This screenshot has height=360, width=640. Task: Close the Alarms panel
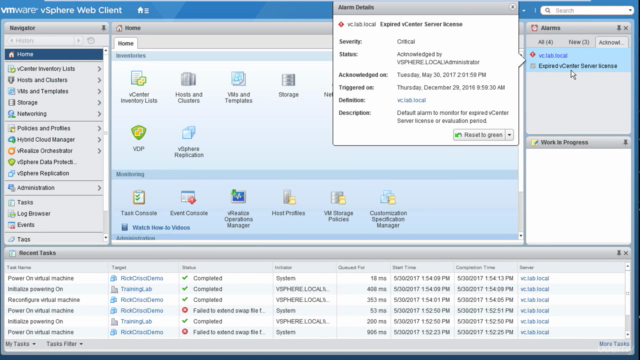pyautogui.click(x=626, y=28)
